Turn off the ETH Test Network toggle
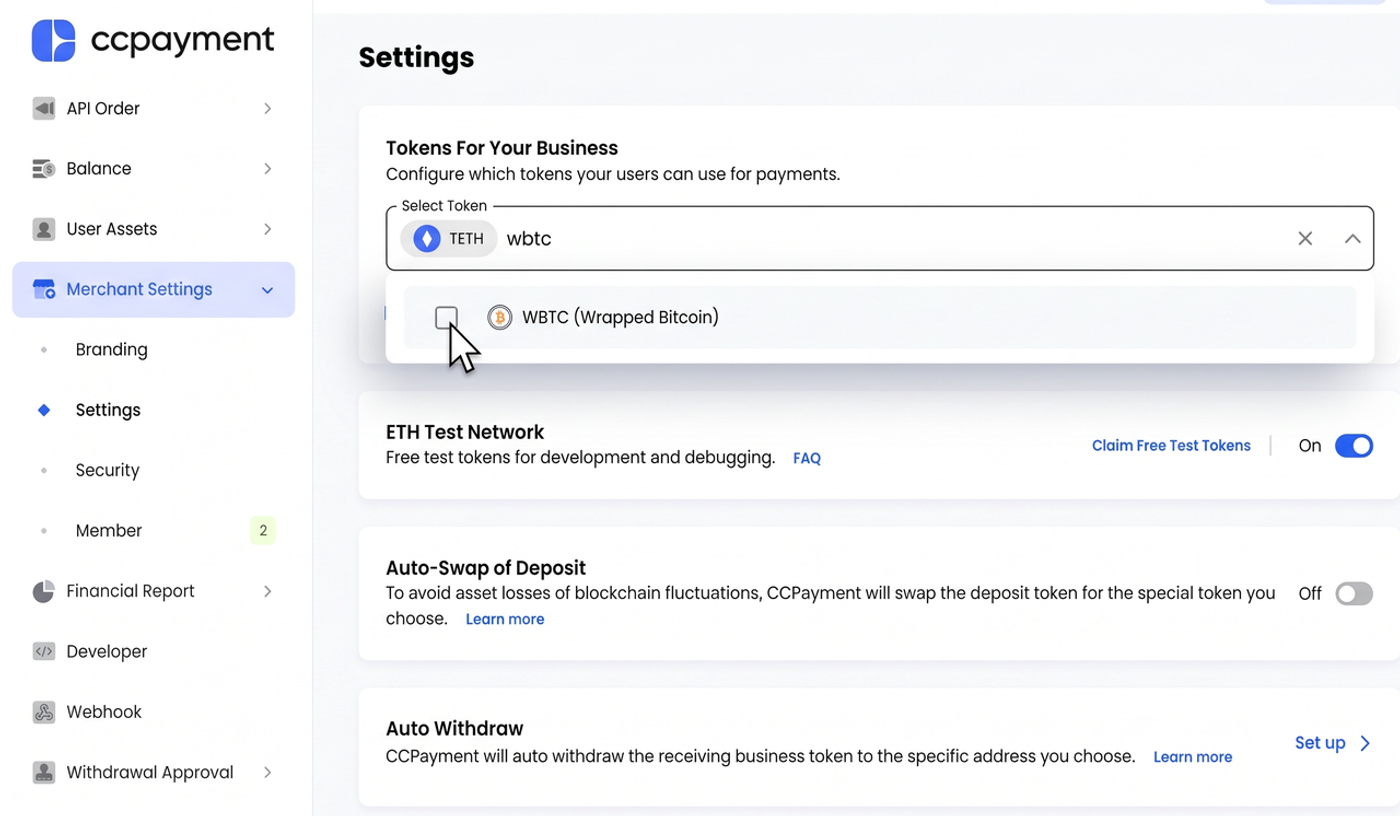This screenshot has width=1400, height=816. pyautogui.click(x=1354, y=446)
